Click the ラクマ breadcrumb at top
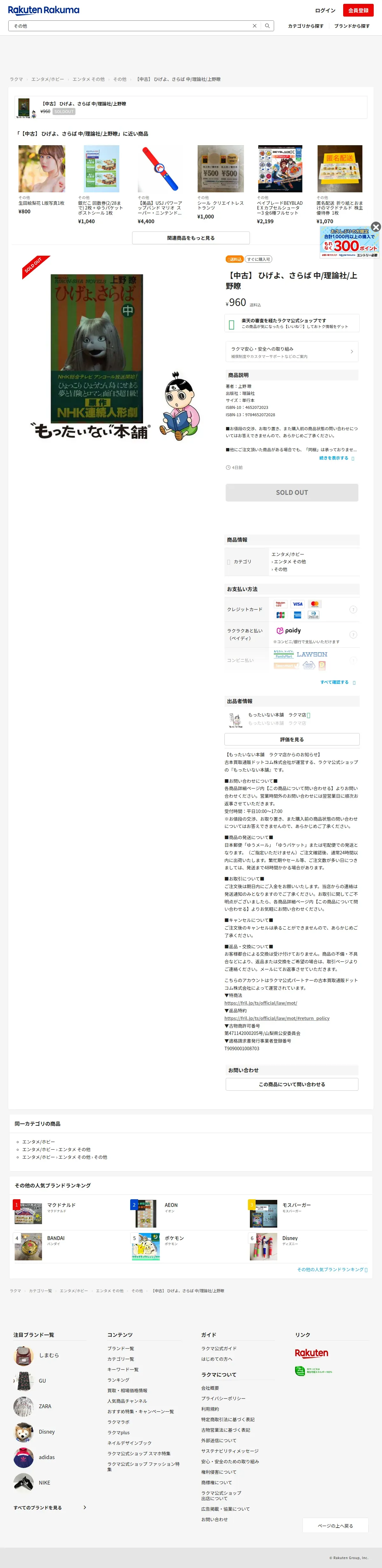This screenshot has height=1568, width=382. [17, 79]
